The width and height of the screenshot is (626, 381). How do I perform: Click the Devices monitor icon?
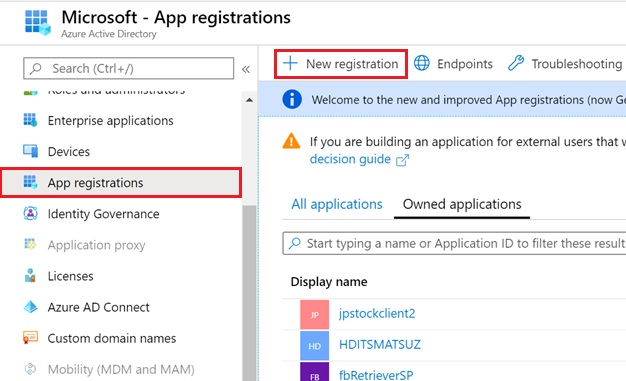tap(30, 151)
